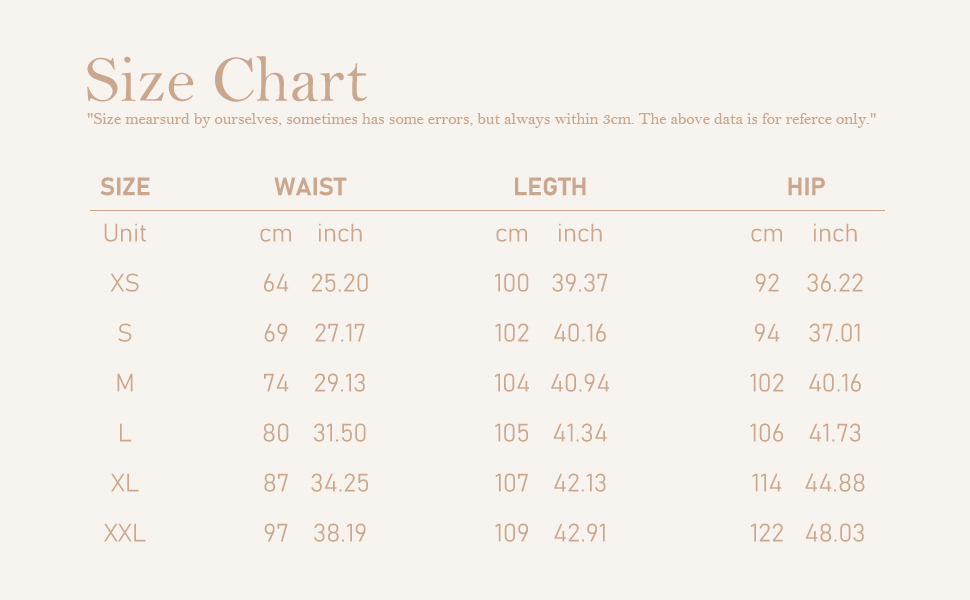
Task: Click the SIZE column header
Action: [125, 187]
